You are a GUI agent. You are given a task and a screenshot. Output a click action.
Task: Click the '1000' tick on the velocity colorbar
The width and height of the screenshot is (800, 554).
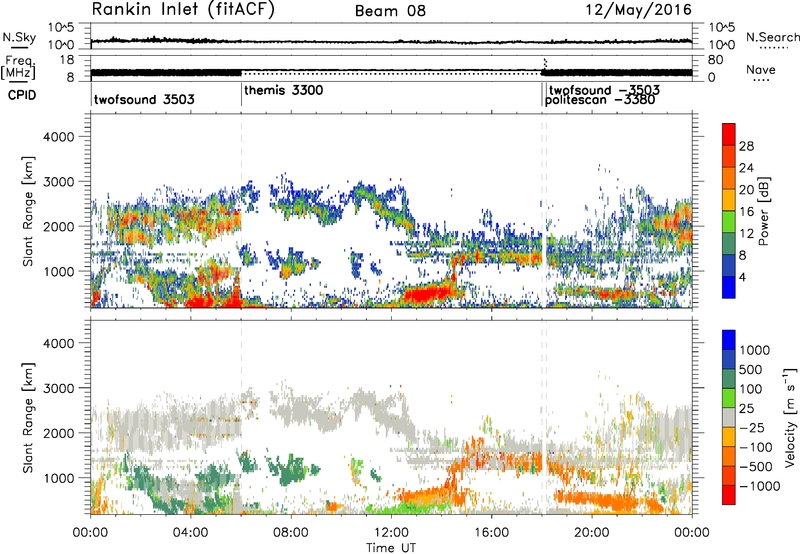point(755,350)
